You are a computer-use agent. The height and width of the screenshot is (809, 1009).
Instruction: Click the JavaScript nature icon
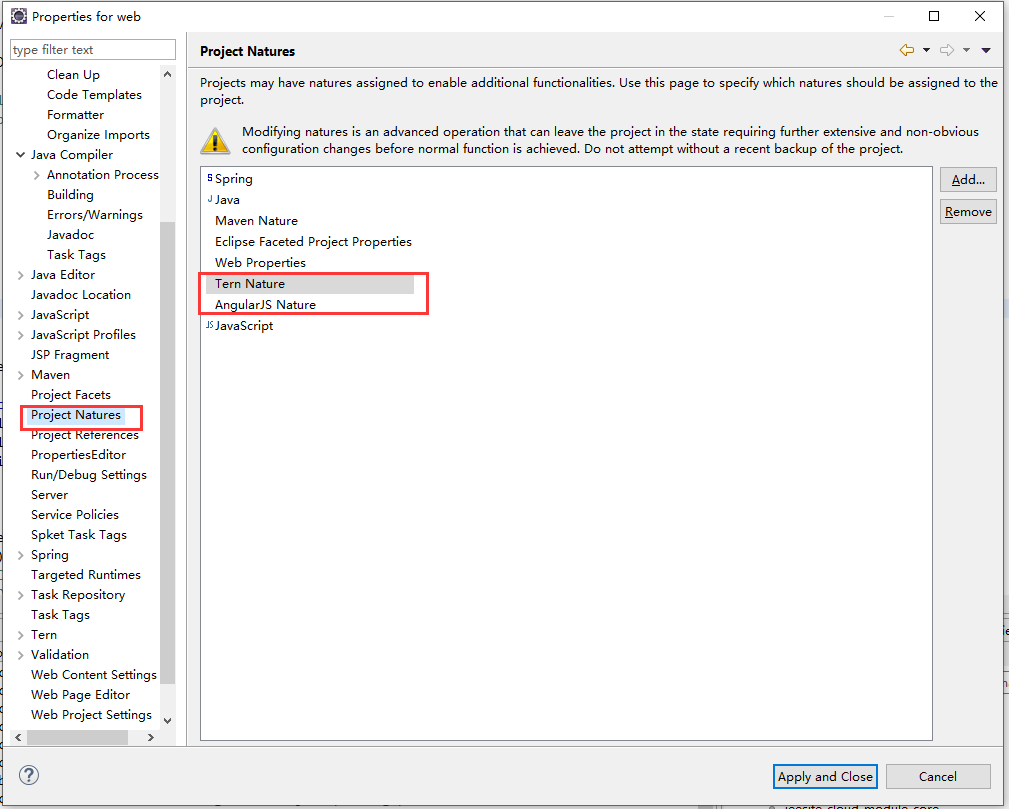[210, 325]
